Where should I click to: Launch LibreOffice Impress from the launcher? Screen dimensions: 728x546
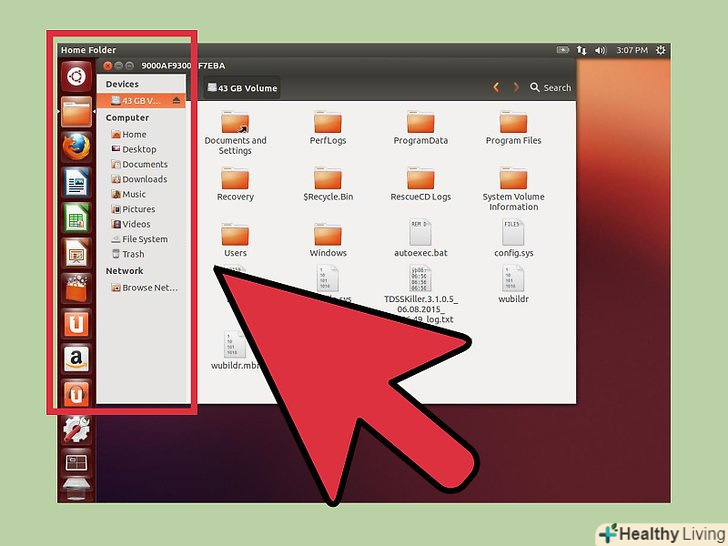point(76,253)
